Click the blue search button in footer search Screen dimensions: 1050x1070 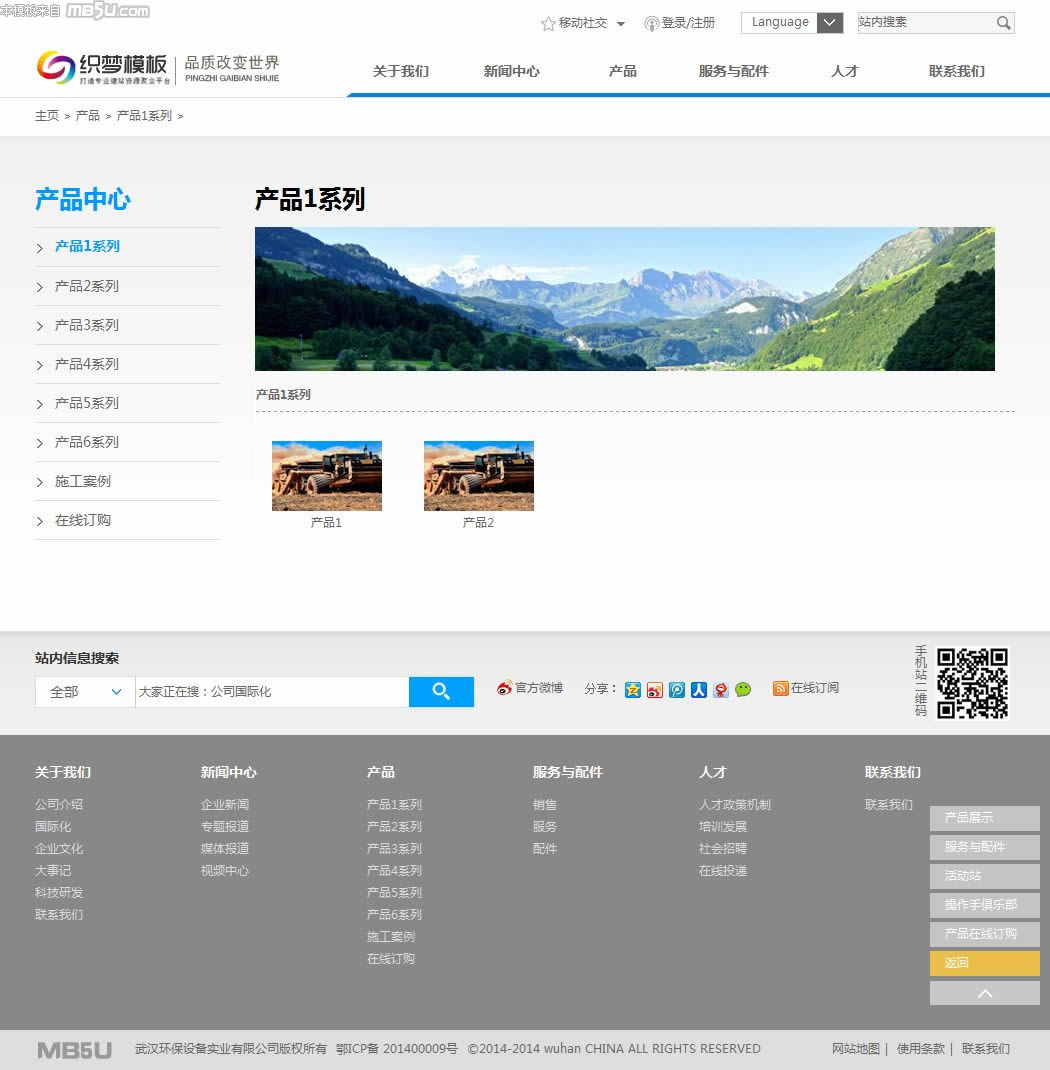(441, 691)
